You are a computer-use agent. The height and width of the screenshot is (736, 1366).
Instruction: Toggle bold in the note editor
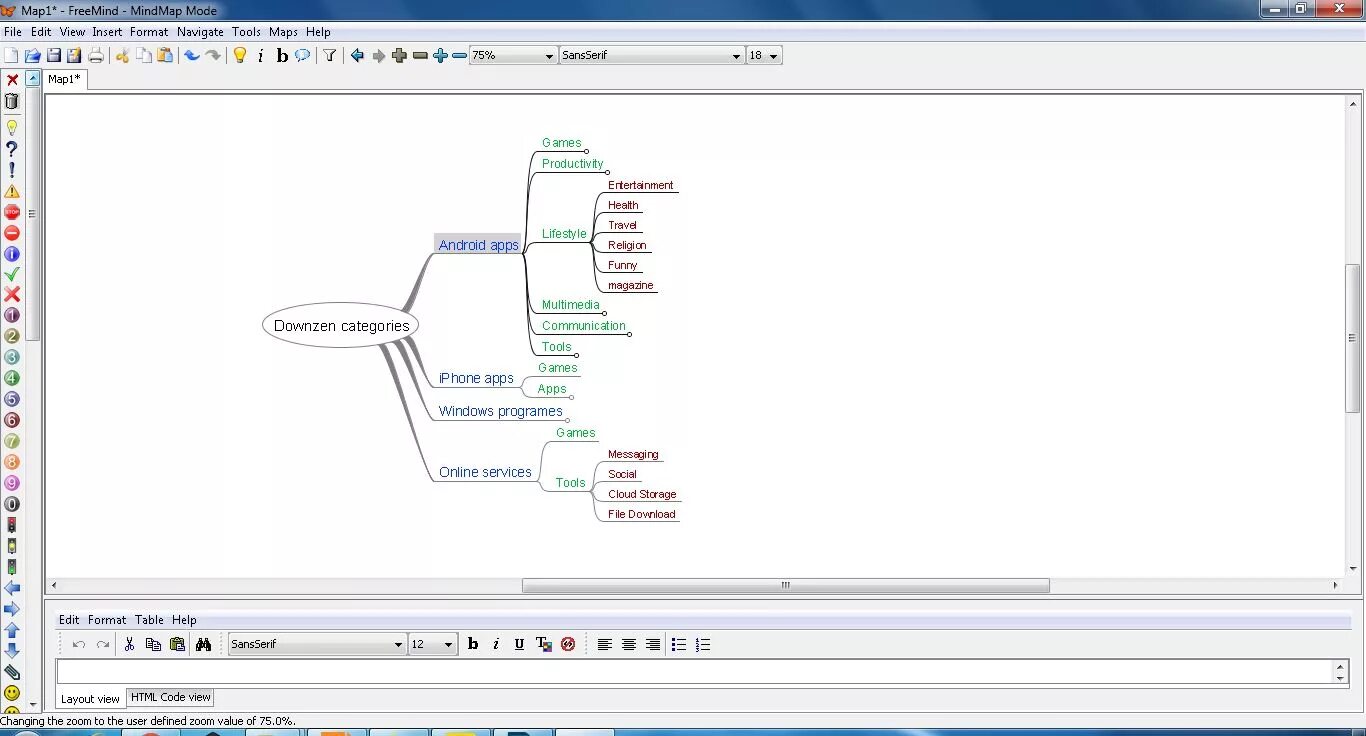pos(473,645)
